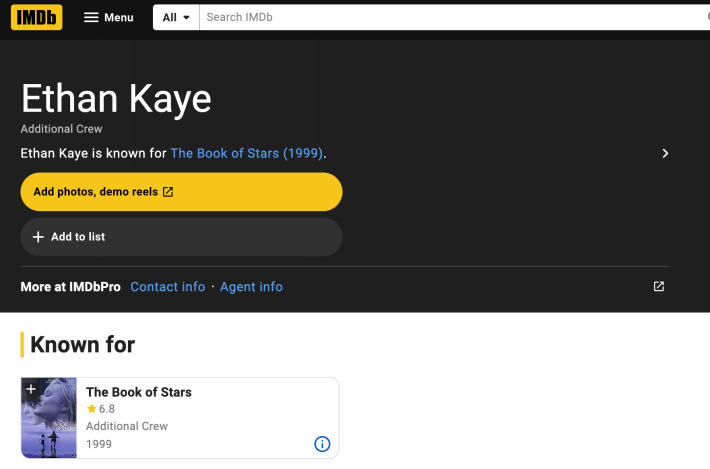
Task: Focus the Search IMDb field
Action: click(x=453, y=17)
